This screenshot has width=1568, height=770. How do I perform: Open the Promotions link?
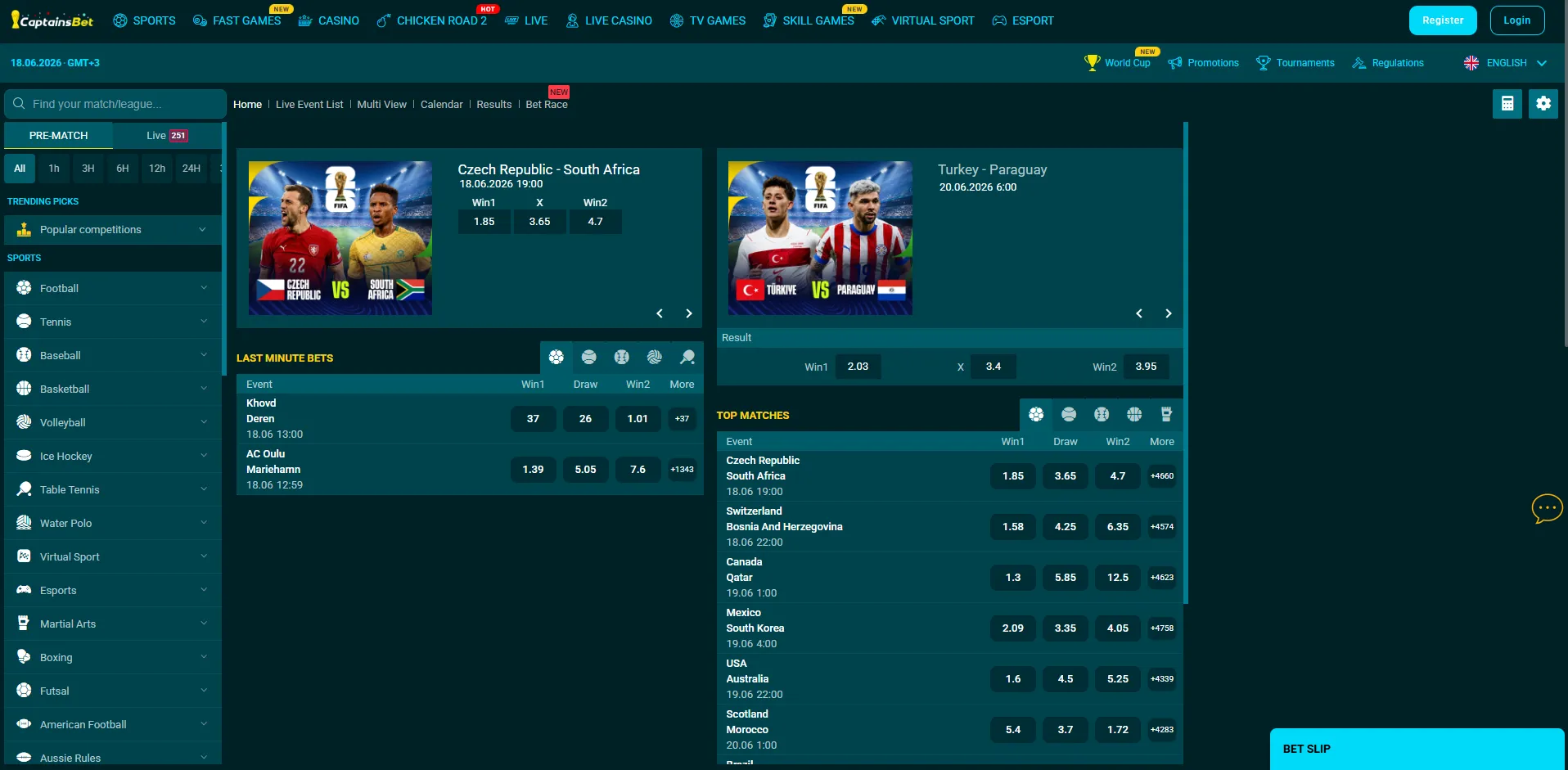(1203, 63)
